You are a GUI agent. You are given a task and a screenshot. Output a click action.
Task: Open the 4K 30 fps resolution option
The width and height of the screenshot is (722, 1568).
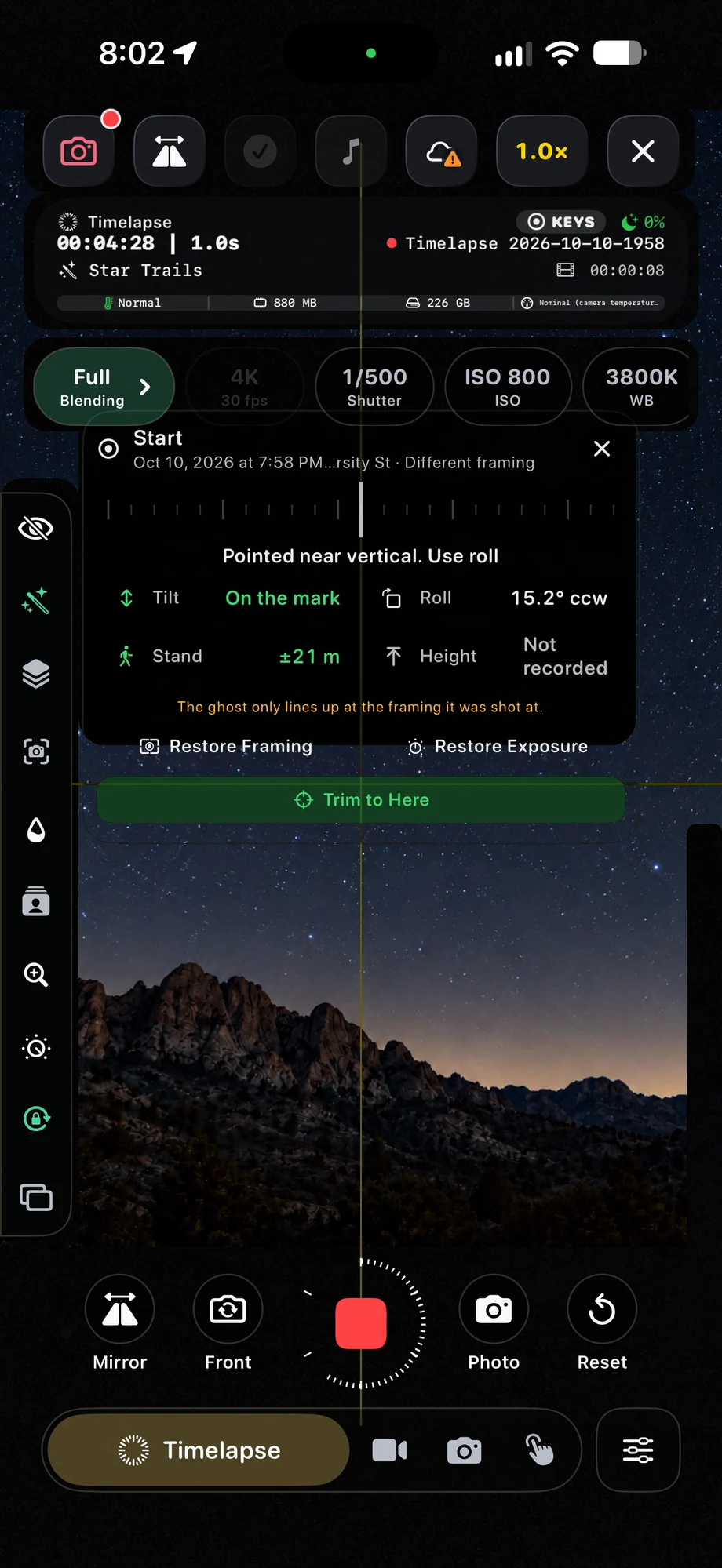pos(245,387)
